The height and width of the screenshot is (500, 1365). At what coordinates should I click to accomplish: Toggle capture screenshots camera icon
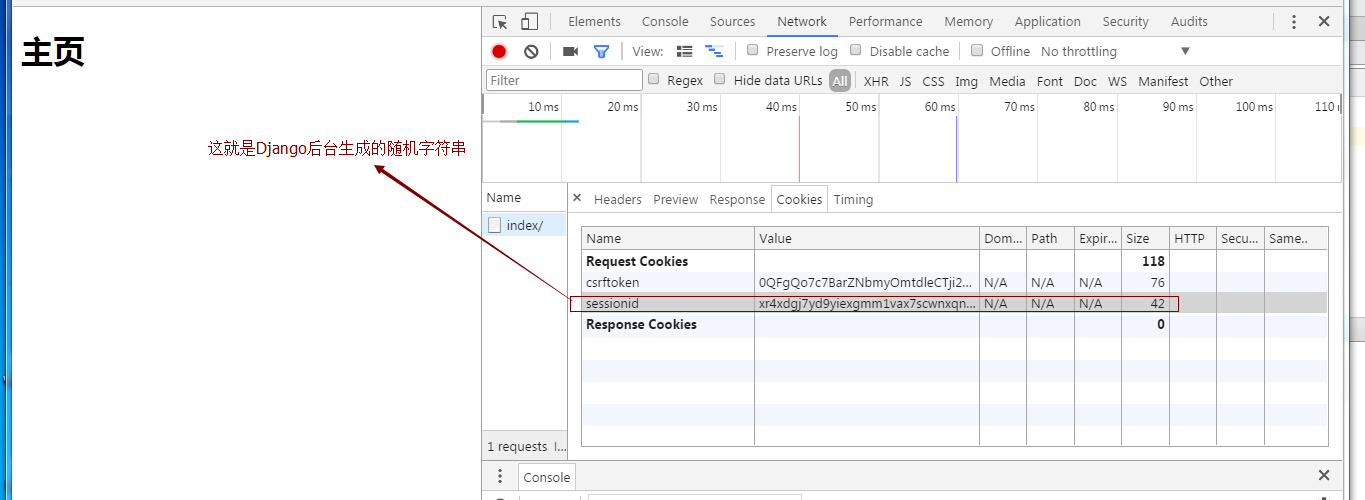pos(571,52)
